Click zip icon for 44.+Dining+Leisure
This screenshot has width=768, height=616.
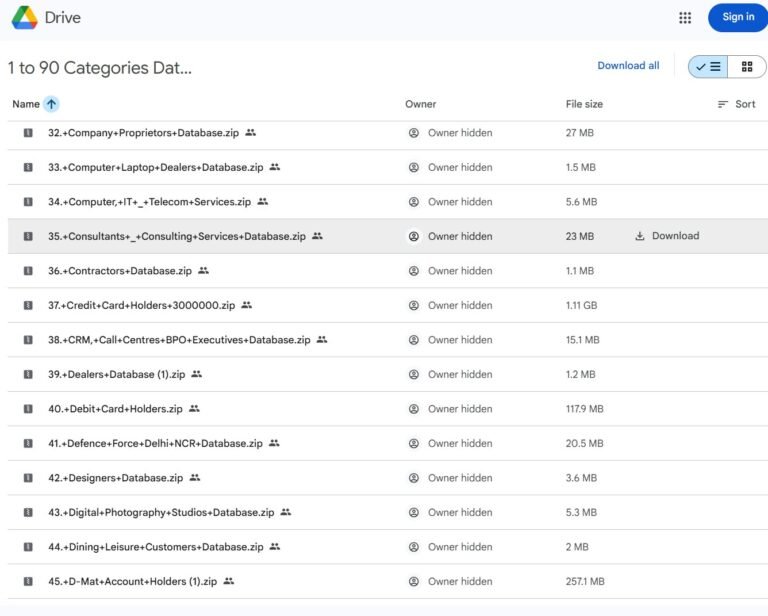[28, 547]
